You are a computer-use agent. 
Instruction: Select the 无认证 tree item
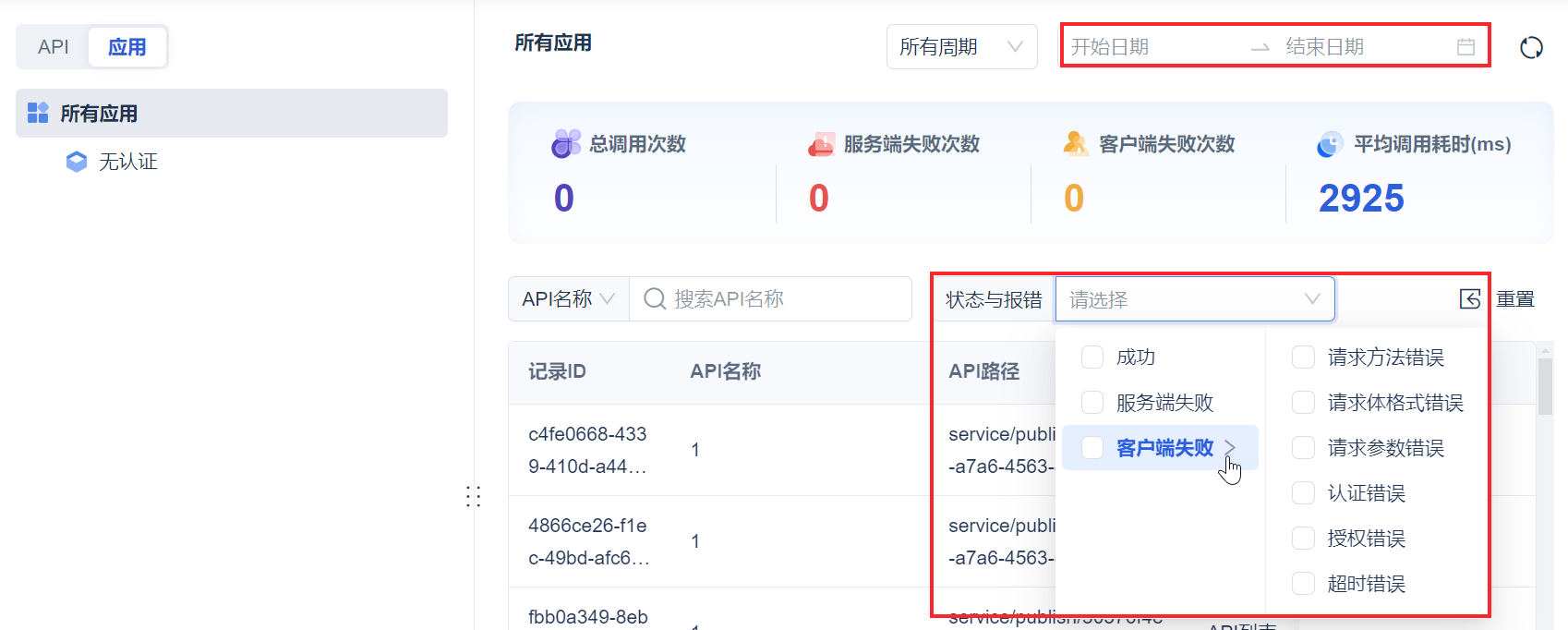128,162
